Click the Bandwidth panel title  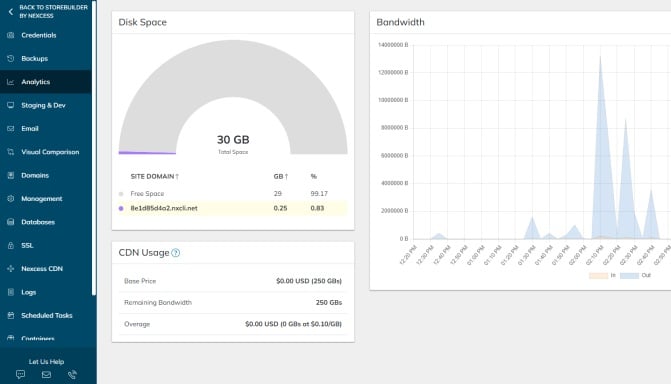coord(400,22)
